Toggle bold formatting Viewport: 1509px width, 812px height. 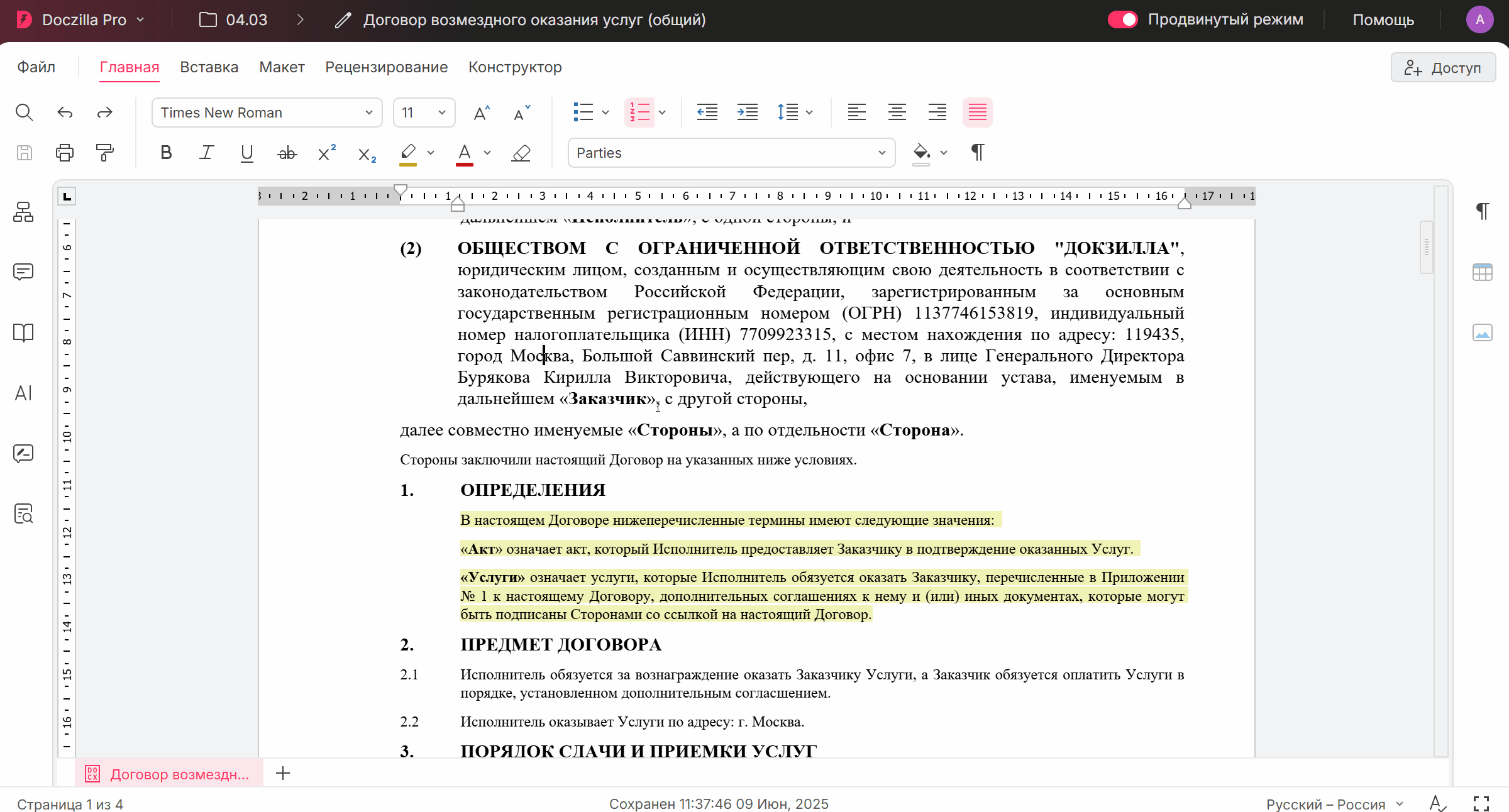(x=166, y=153)
